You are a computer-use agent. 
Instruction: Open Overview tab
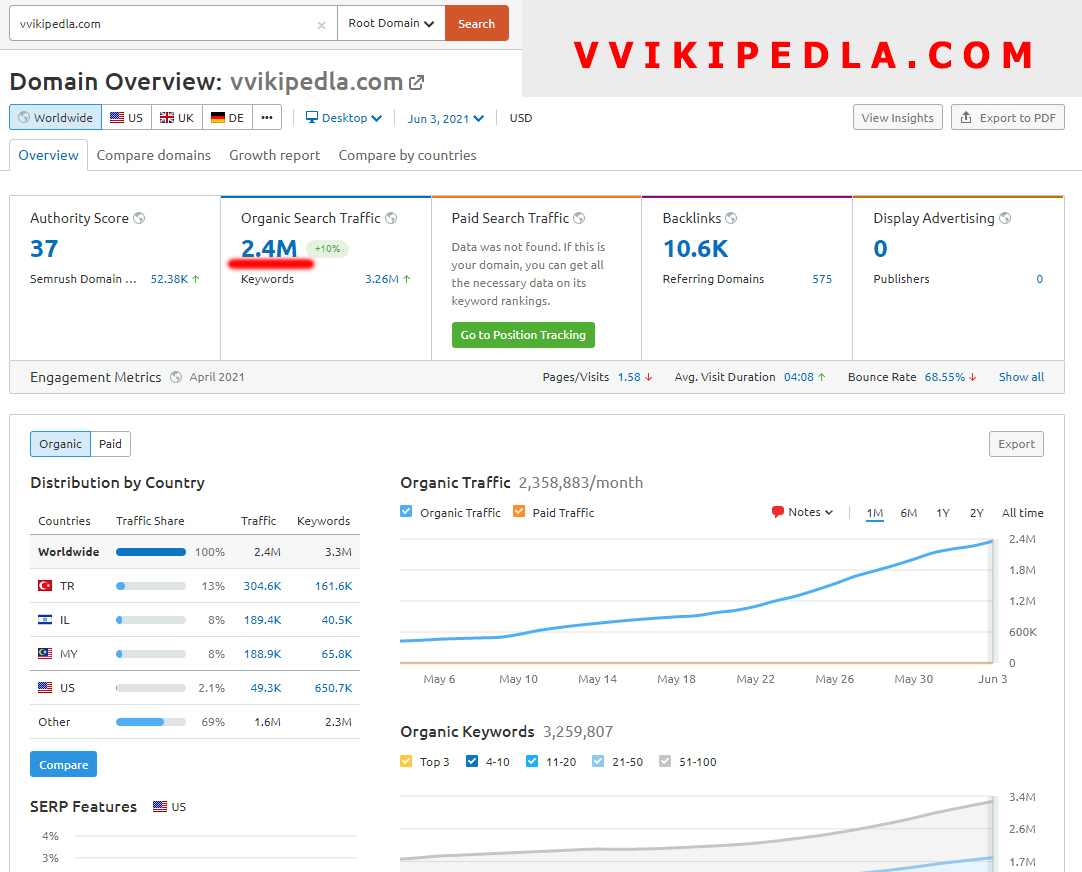48,155
